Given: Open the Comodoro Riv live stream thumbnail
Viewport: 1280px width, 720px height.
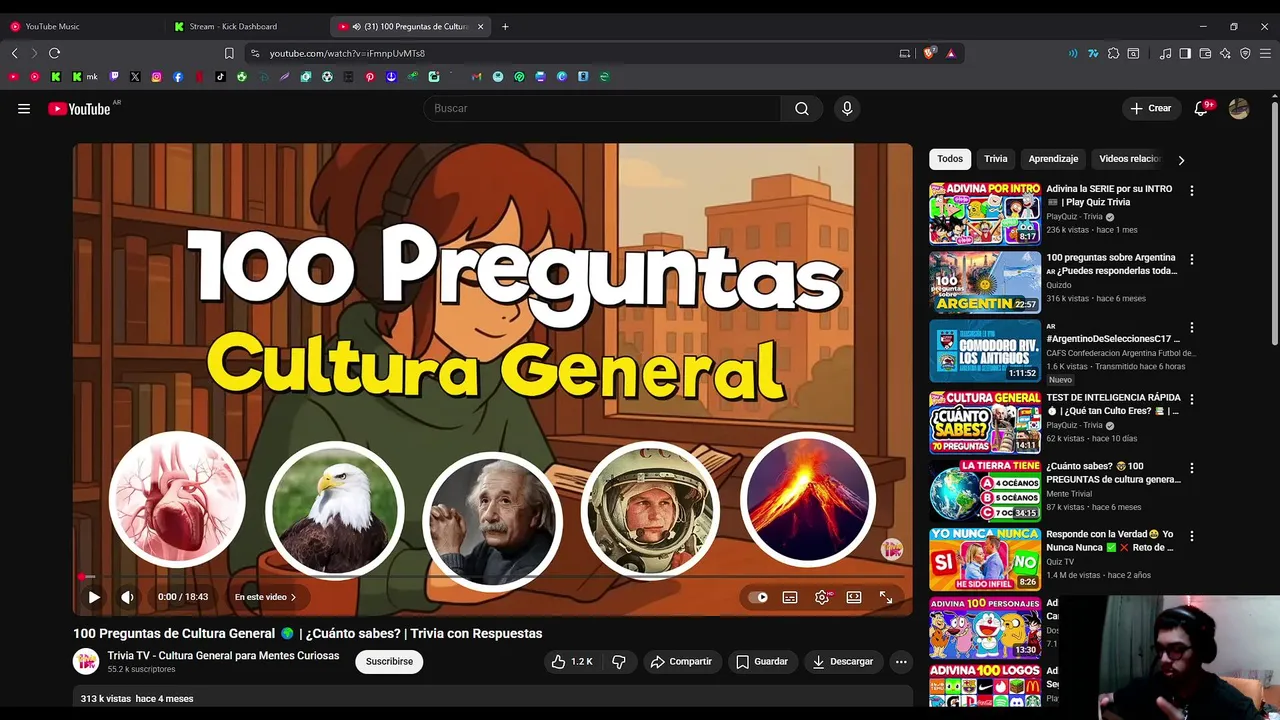Looking at the screenshot, I should [985, 351].
